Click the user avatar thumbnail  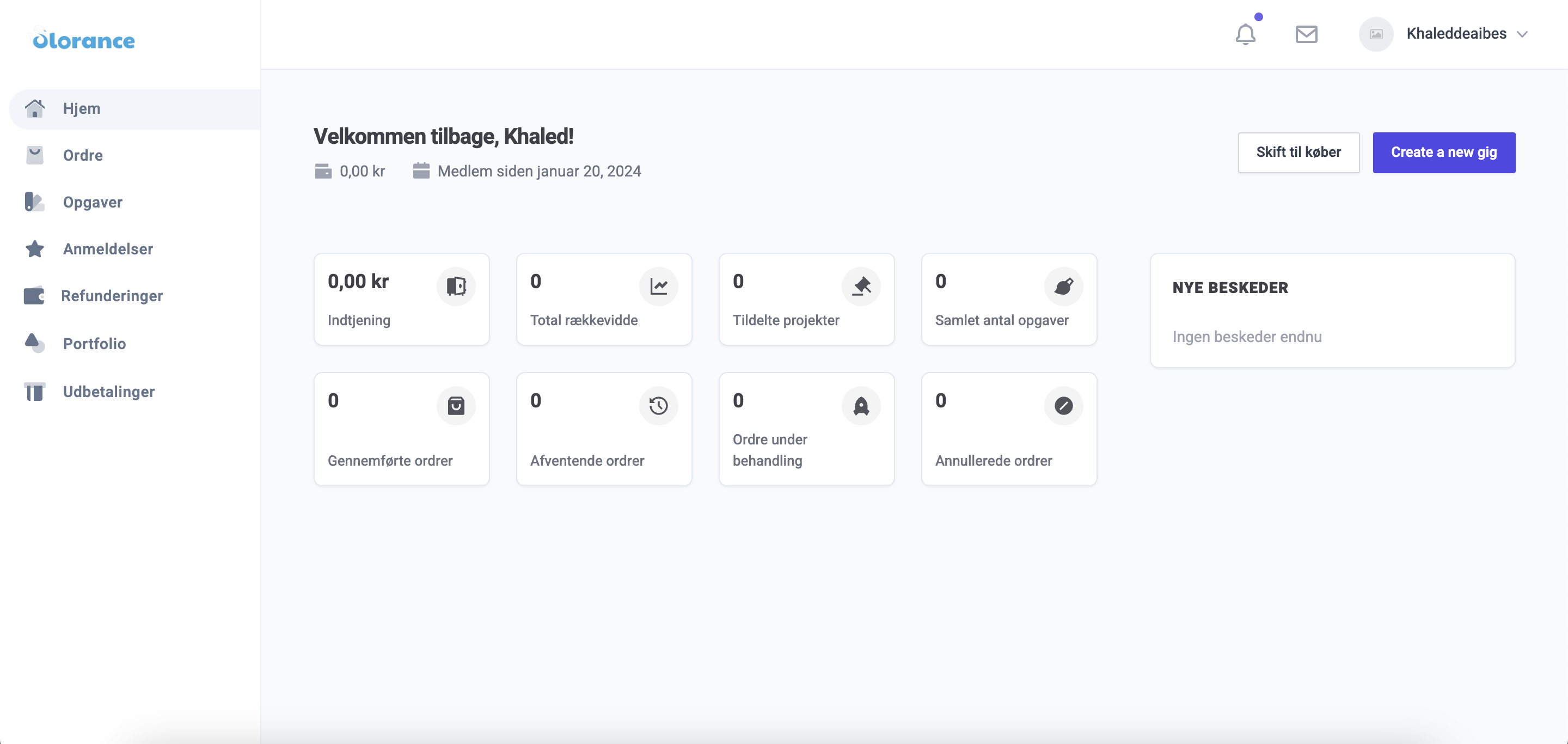(1376, 34)
